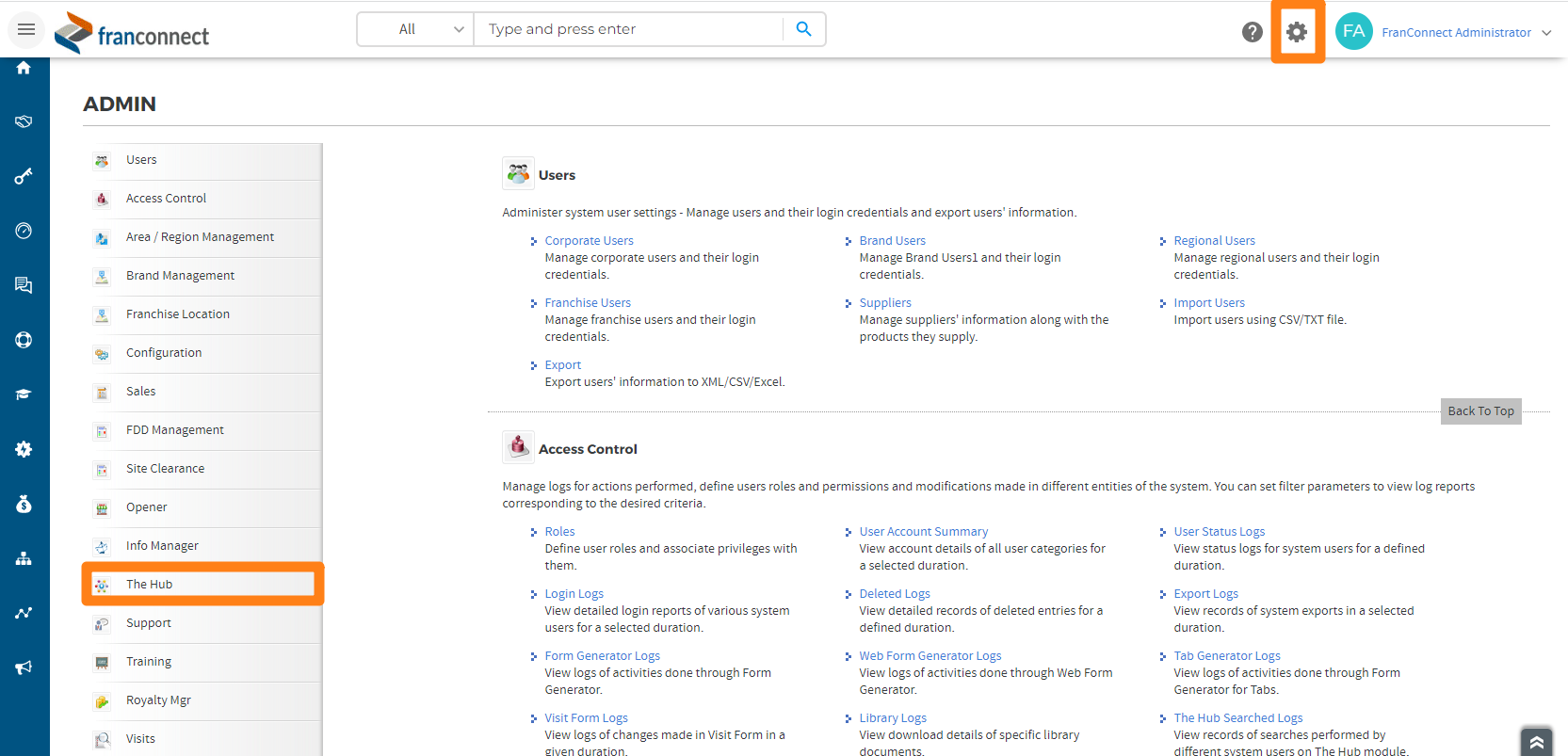Open the megaphone marketing icon
The width and height of the screenshot is (1568, 756).
(24, 668)
